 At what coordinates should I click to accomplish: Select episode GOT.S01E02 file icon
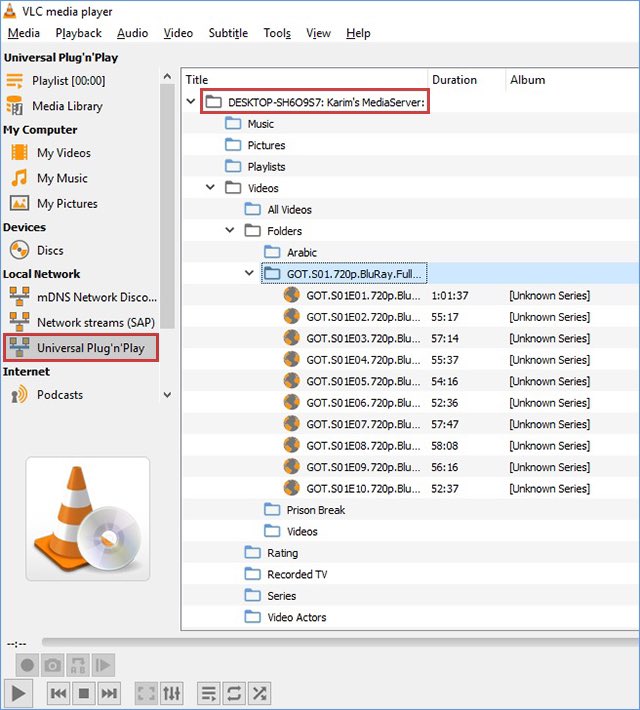[292, 317]
